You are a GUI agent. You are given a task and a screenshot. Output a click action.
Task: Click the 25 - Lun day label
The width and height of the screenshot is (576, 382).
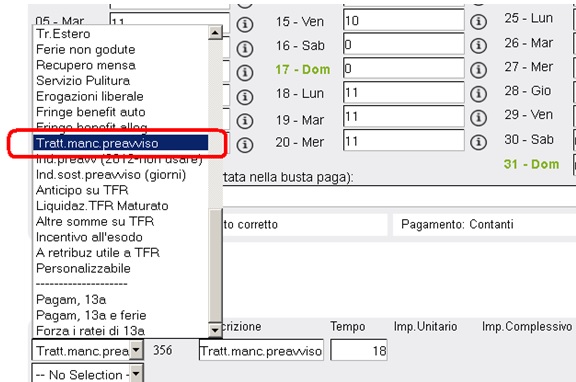pos(528,18)
